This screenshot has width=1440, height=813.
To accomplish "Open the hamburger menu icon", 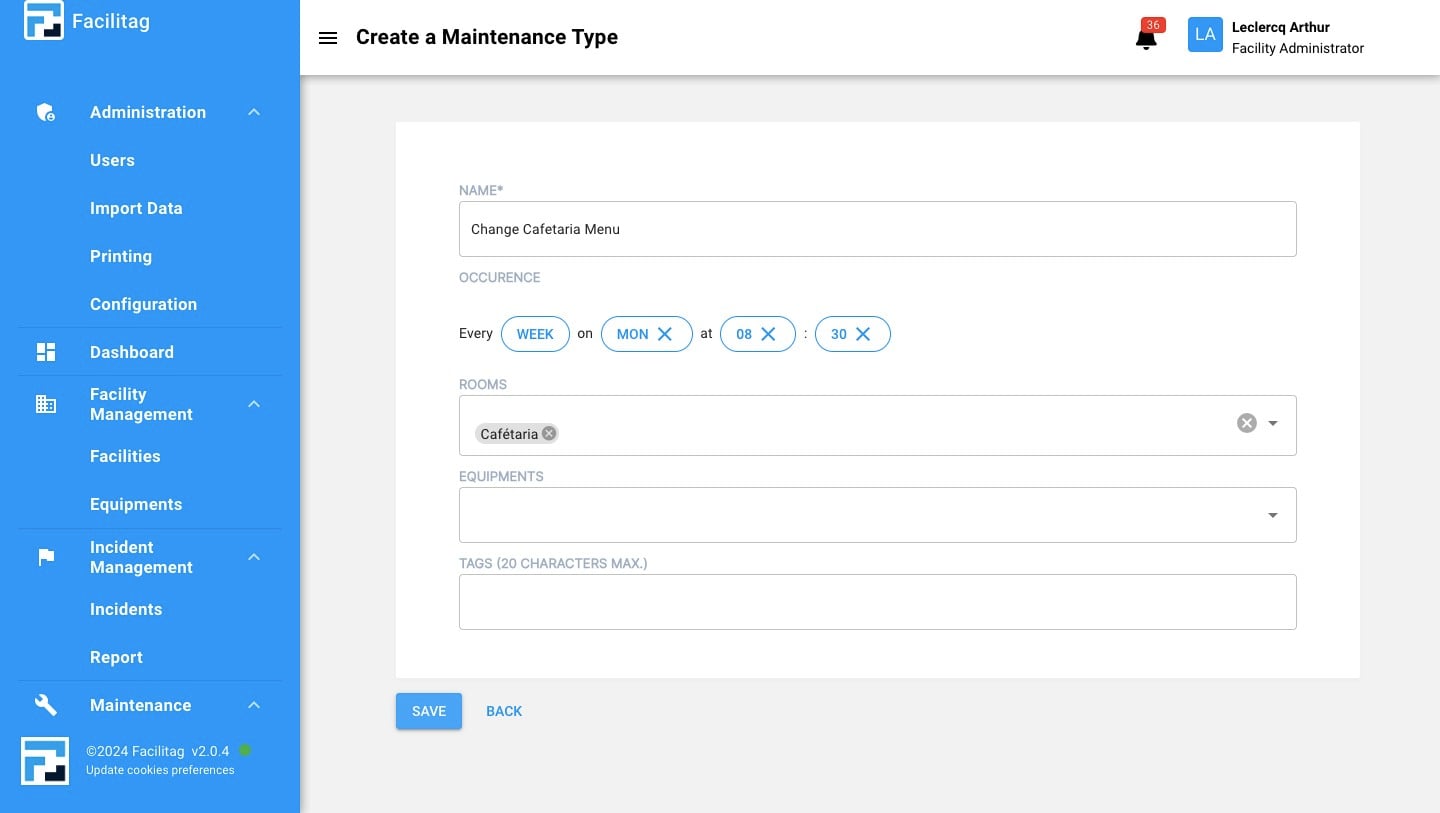I will coord(327,38).
